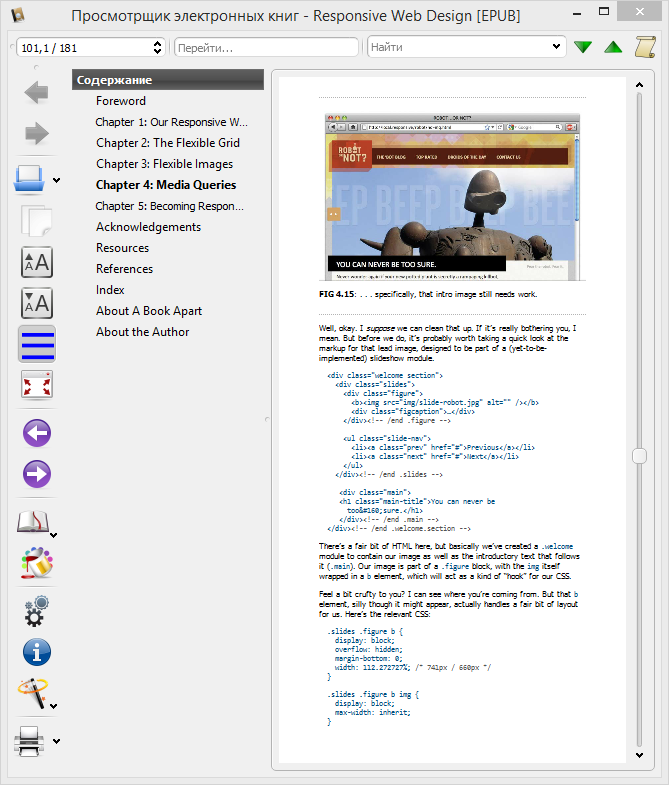Viewport: 669px width, 785px height.
Task: Maximize the ebook viewer window
Action: [604, 12]
